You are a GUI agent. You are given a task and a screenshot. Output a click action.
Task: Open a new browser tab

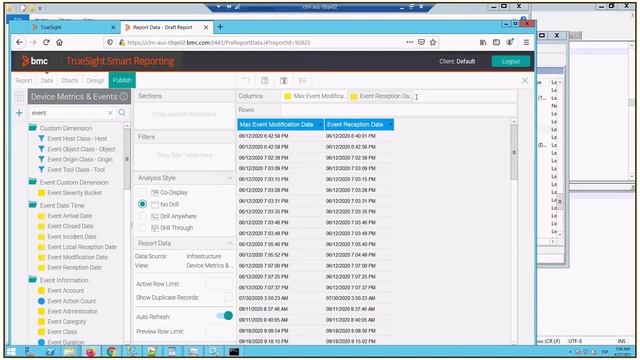click(220, 27)
